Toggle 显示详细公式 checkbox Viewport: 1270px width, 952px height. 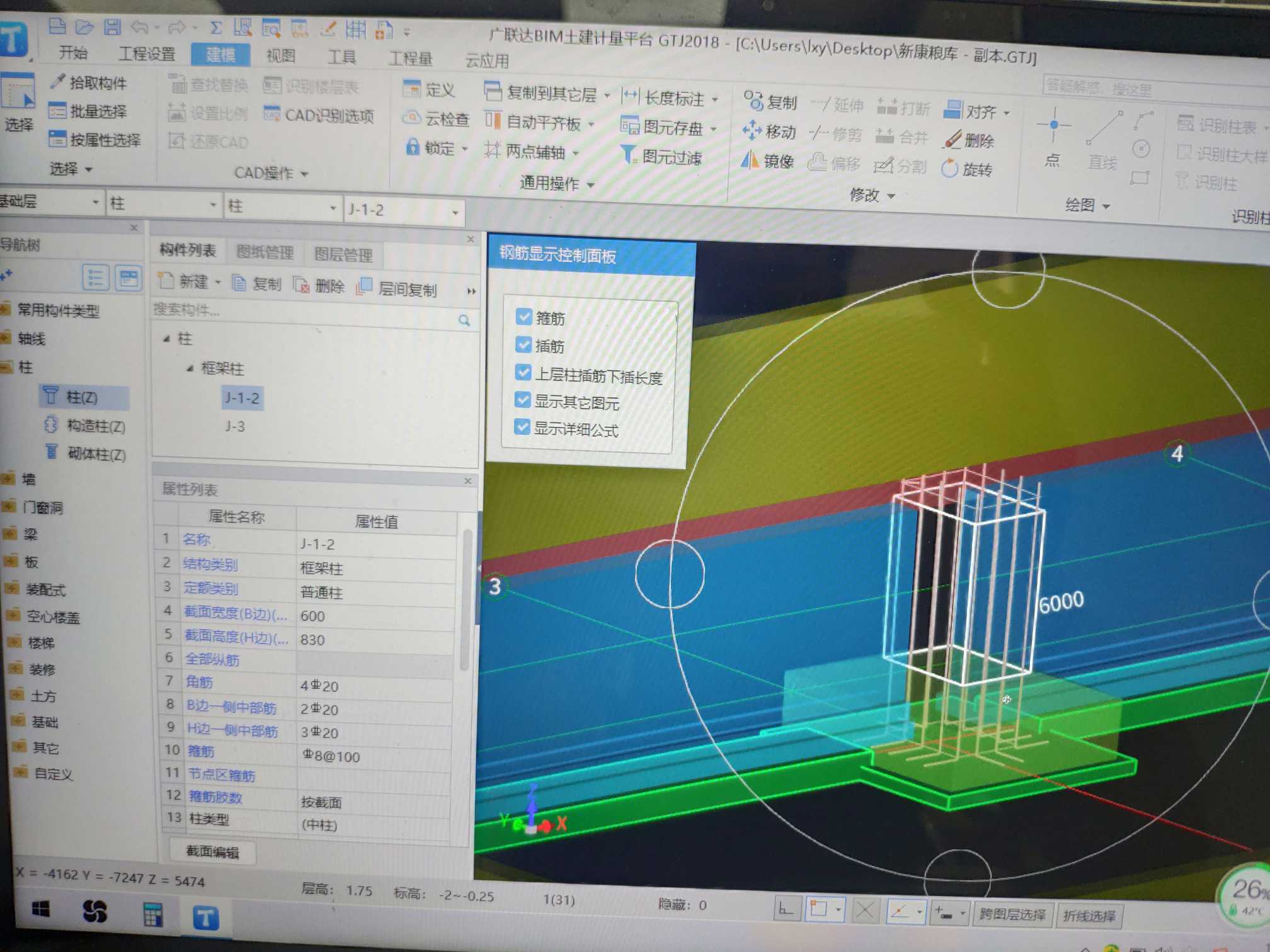(522, 427)
